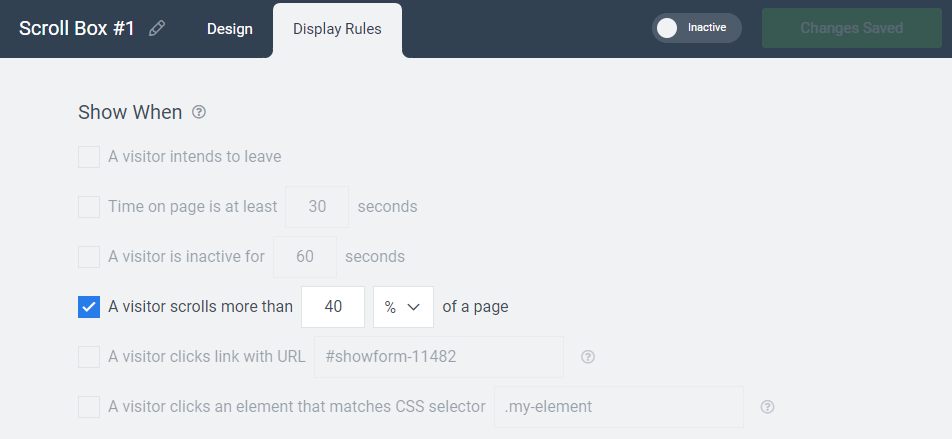This screenshot has width=952, height=439.
Task: Open help icon beside CSS selector field
Action: [767, 407]
